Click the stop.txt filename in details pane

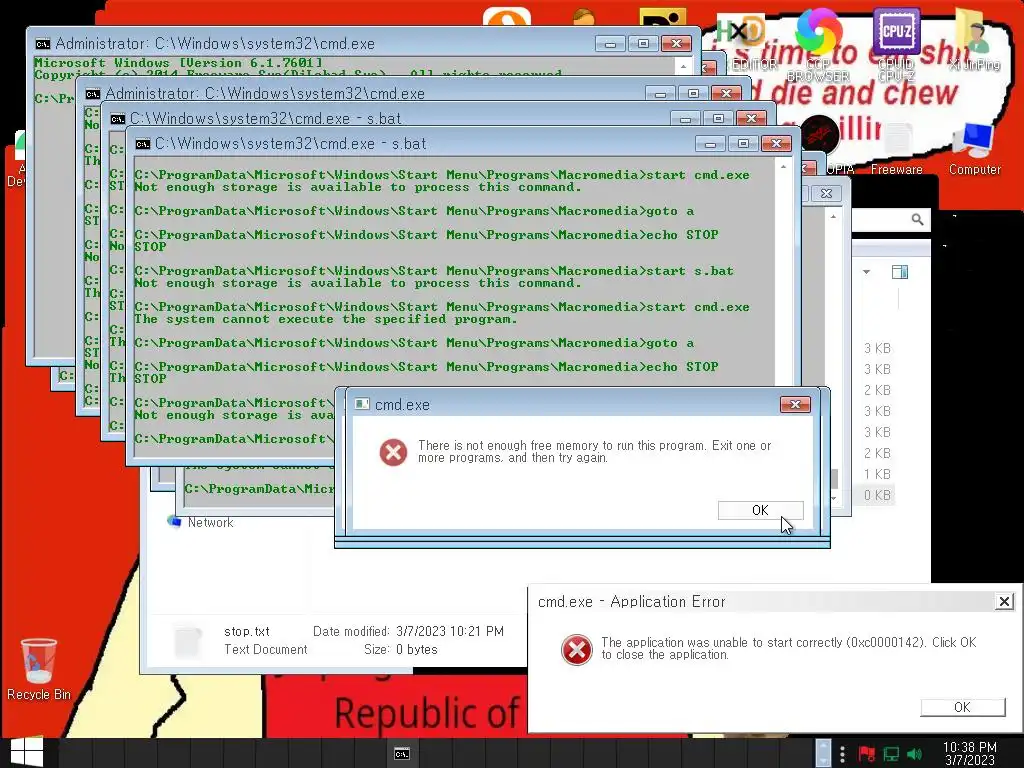pos(247,632)
